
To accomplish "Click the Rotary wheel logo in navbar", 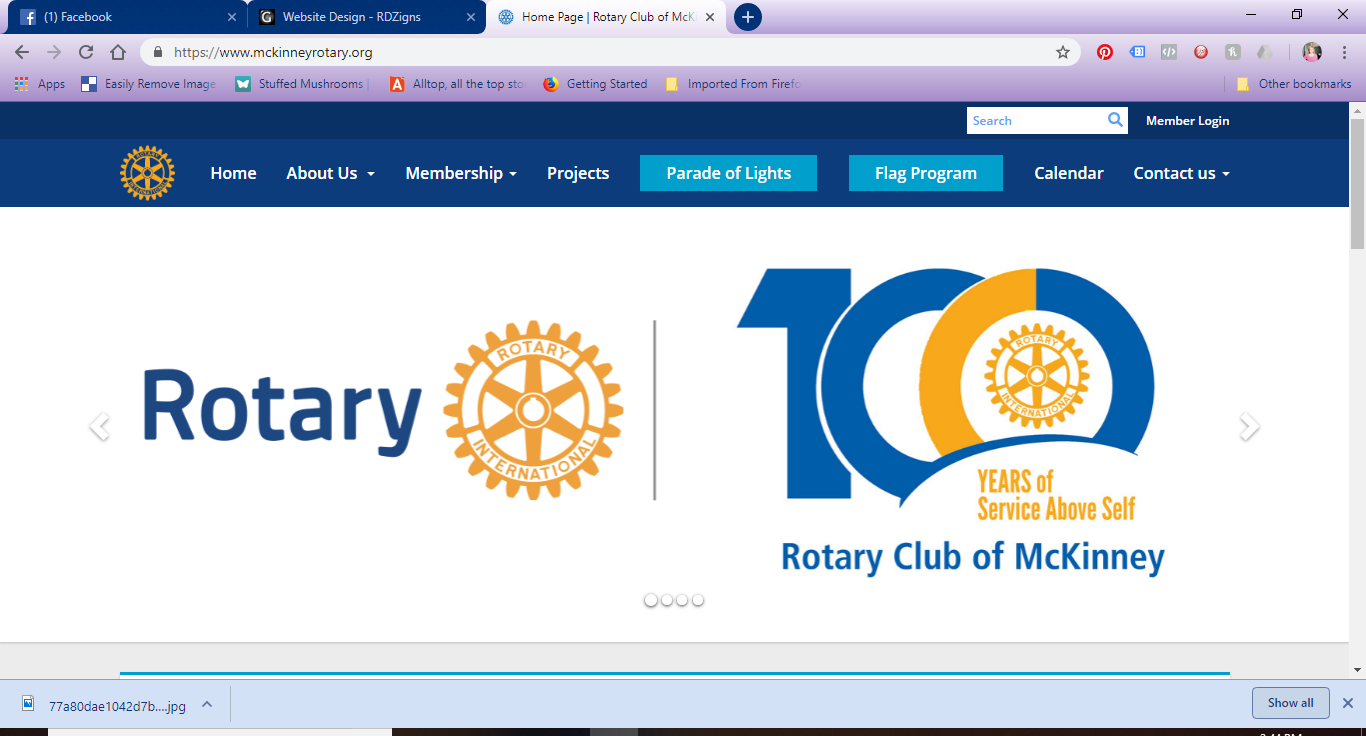I will click(147, 173).
